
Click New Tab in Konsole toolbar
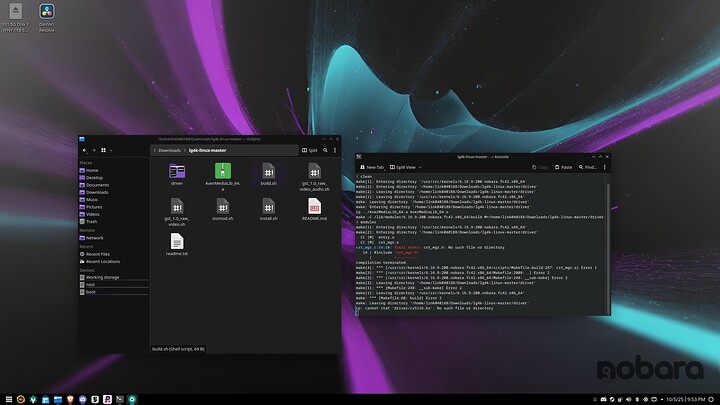tap(371, 167)
